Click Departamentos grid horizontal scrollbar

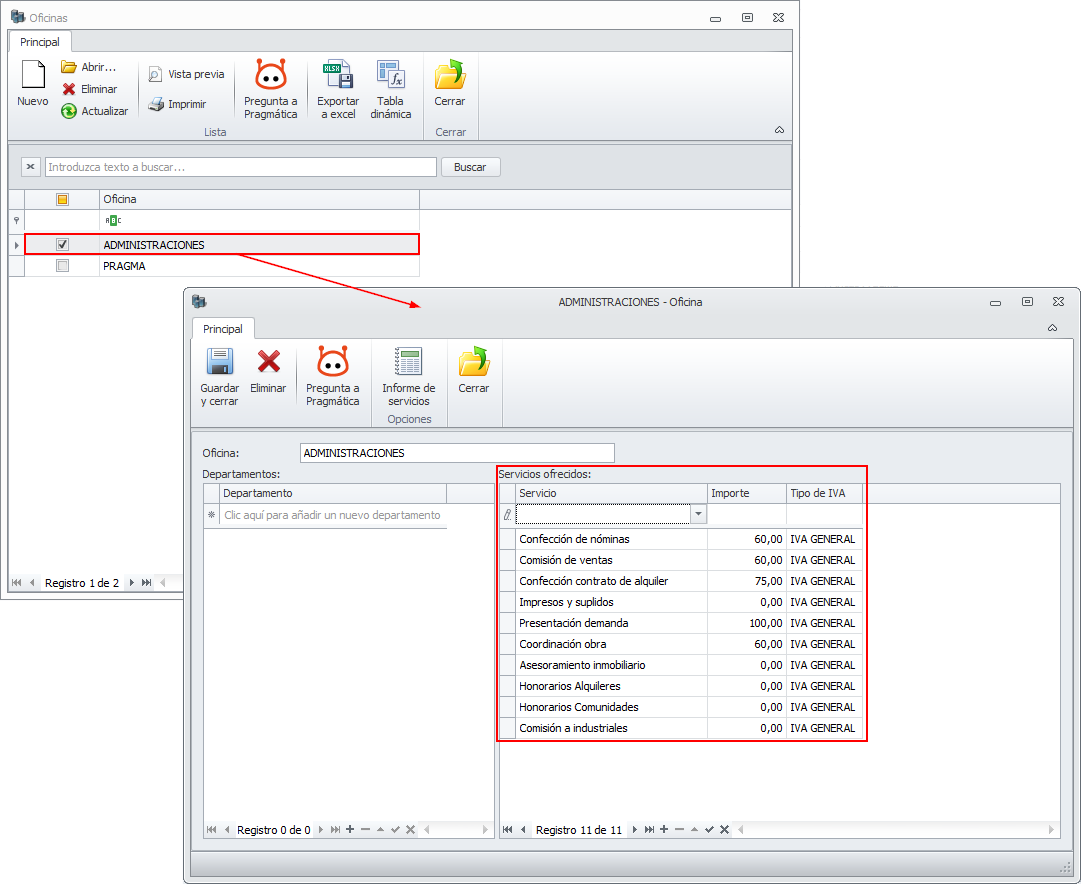click(x=456, y=830)
